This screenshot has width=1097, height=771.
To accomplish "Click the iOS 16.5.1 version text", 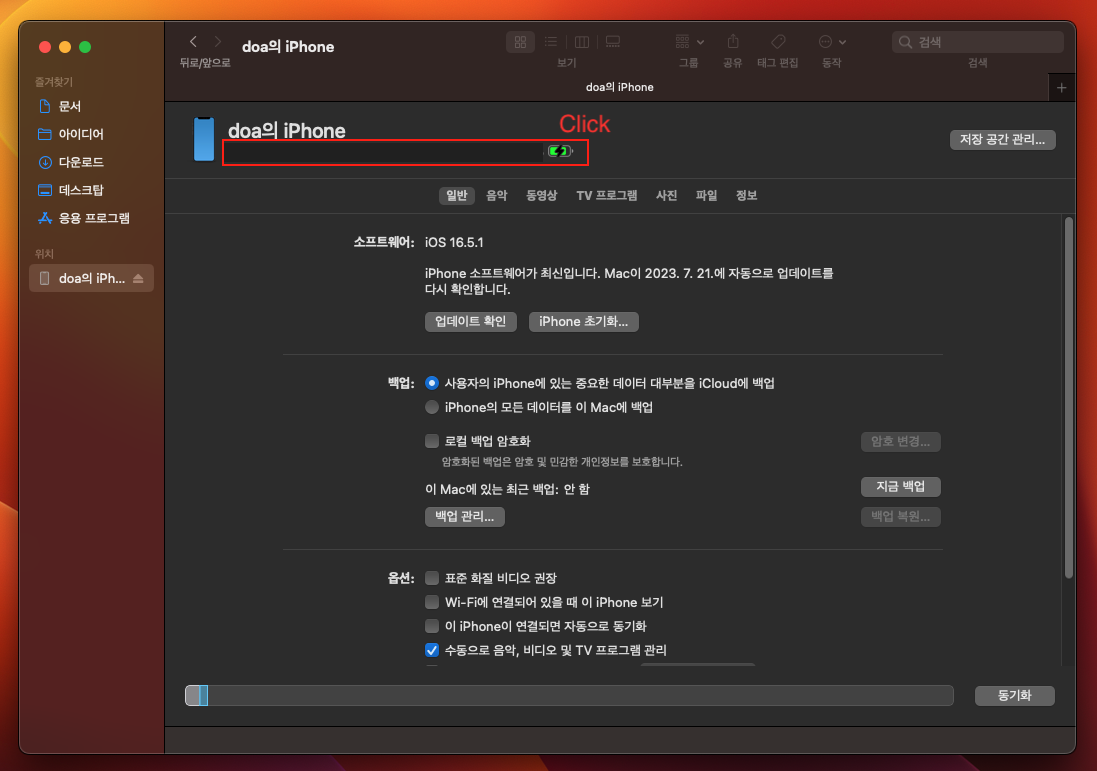I will point(454,243).
